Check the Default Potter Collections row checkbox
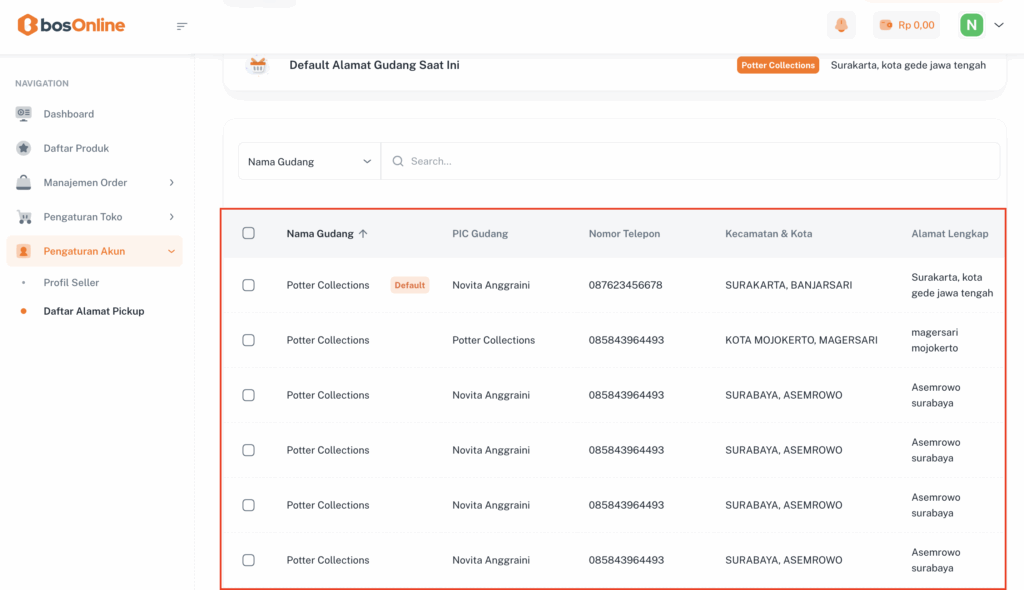This screenshot has height=590, width=1024. pyautogui.click(x=249, y=285)
